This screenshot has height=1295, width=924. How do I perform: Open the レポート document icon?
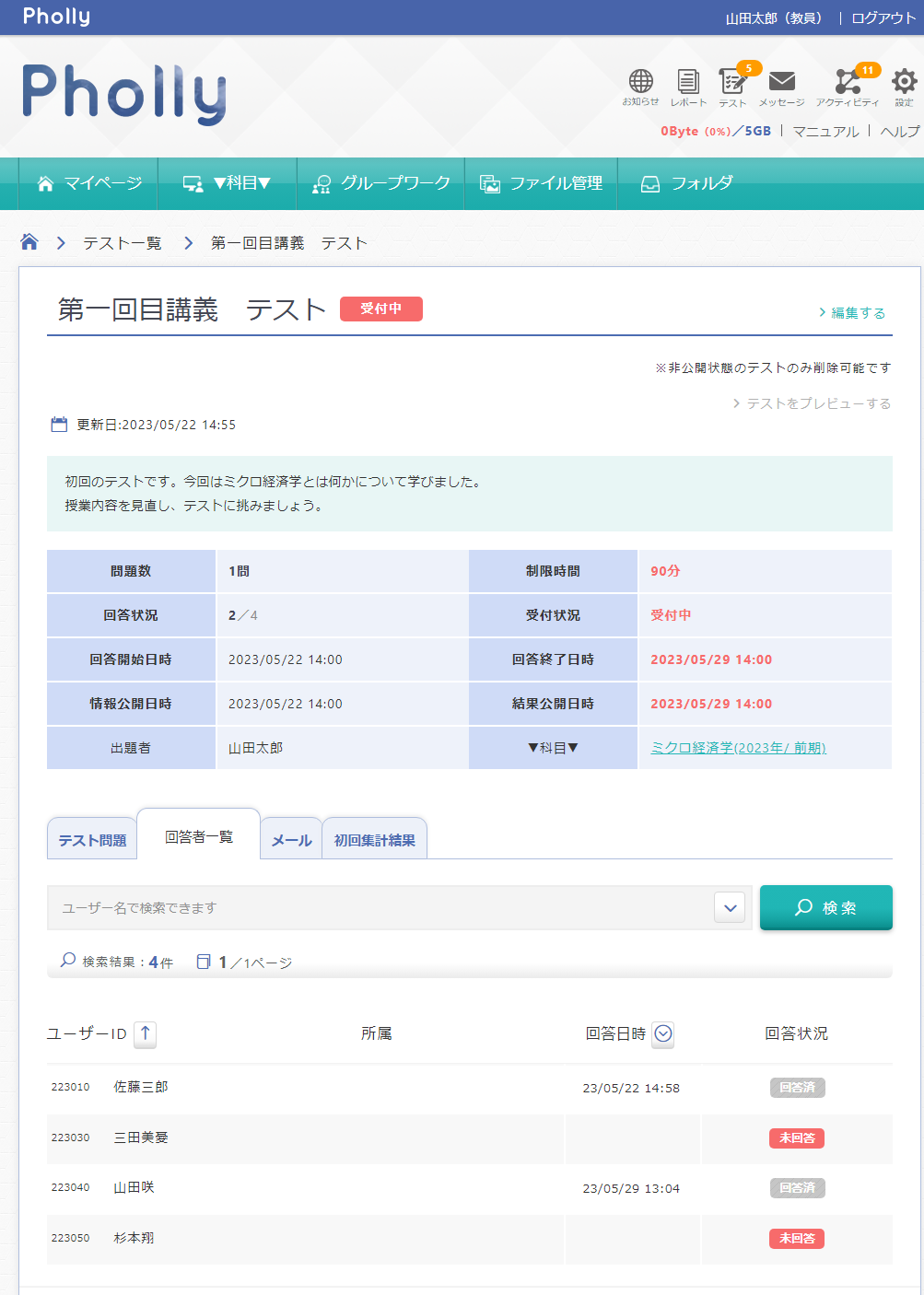coord(687,82)
